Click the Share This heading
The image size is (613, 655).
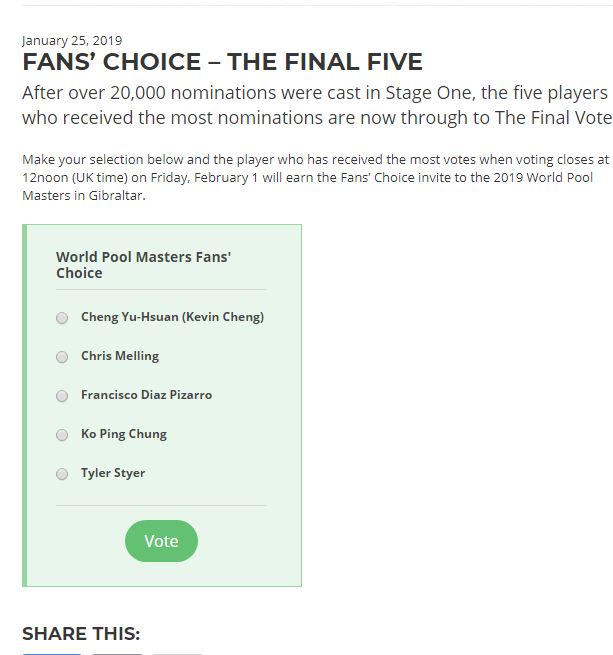(x=81, y=634)
